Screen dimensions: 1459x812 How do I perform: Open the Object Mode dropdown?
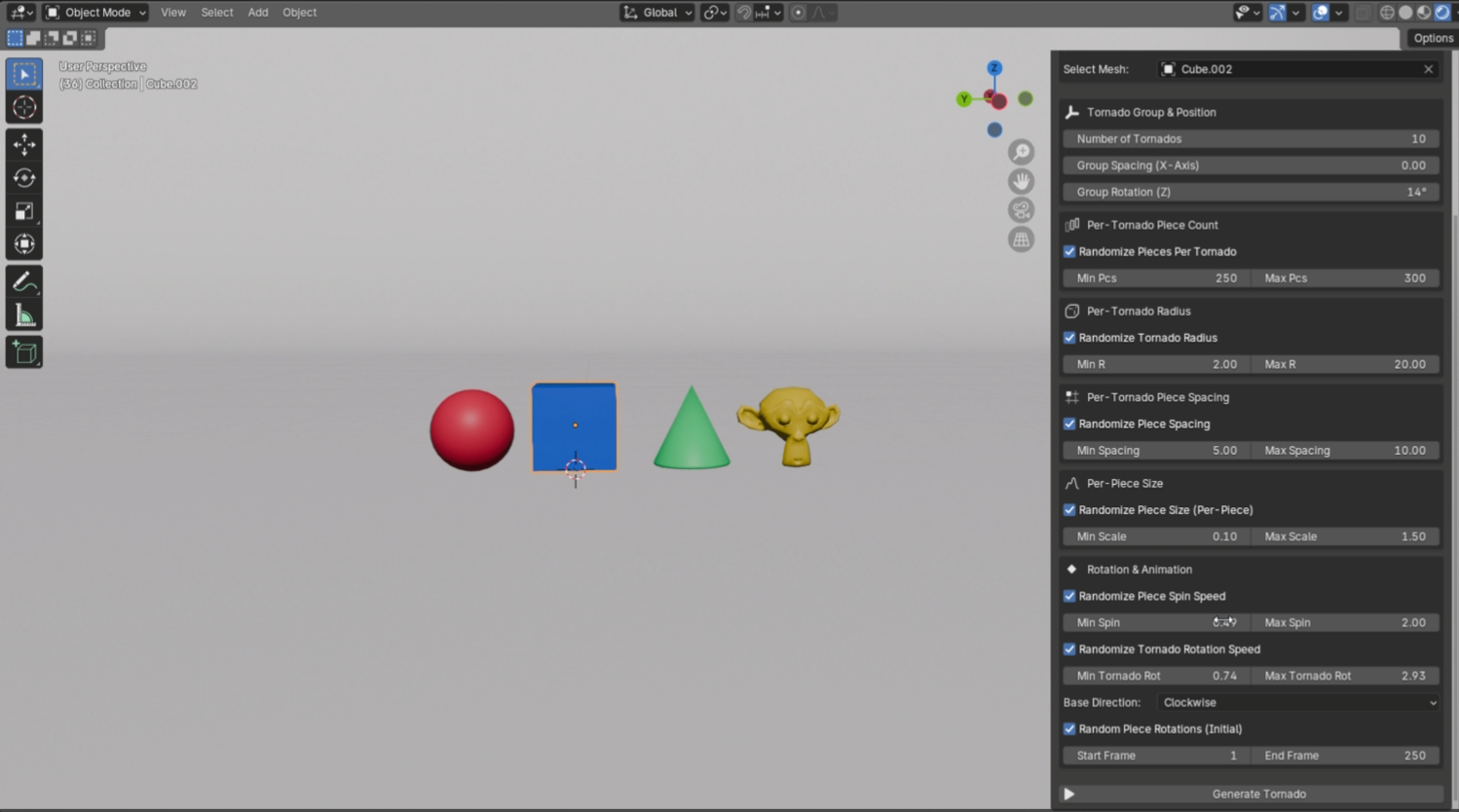pos(95,13)
